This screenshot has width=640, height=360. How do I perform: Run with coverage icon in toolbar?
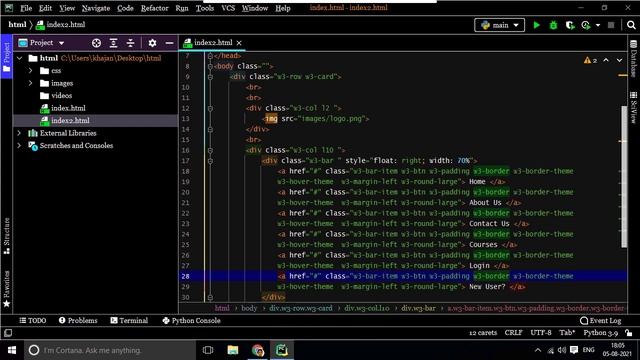570,25
